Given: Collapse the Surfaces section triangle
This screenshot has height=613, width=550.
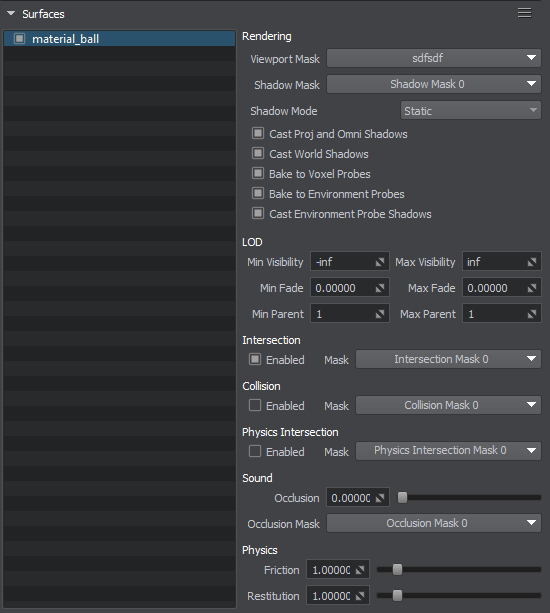Looking at the screenshot, I should [11, 13].
